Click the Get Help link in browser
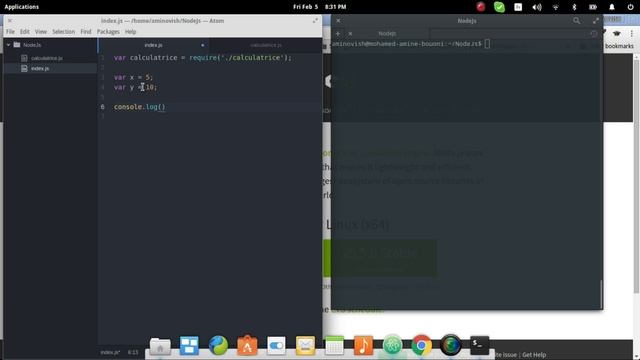Image resolution: width=640 pixels, height=360 pixels. [x=534, y=355]
